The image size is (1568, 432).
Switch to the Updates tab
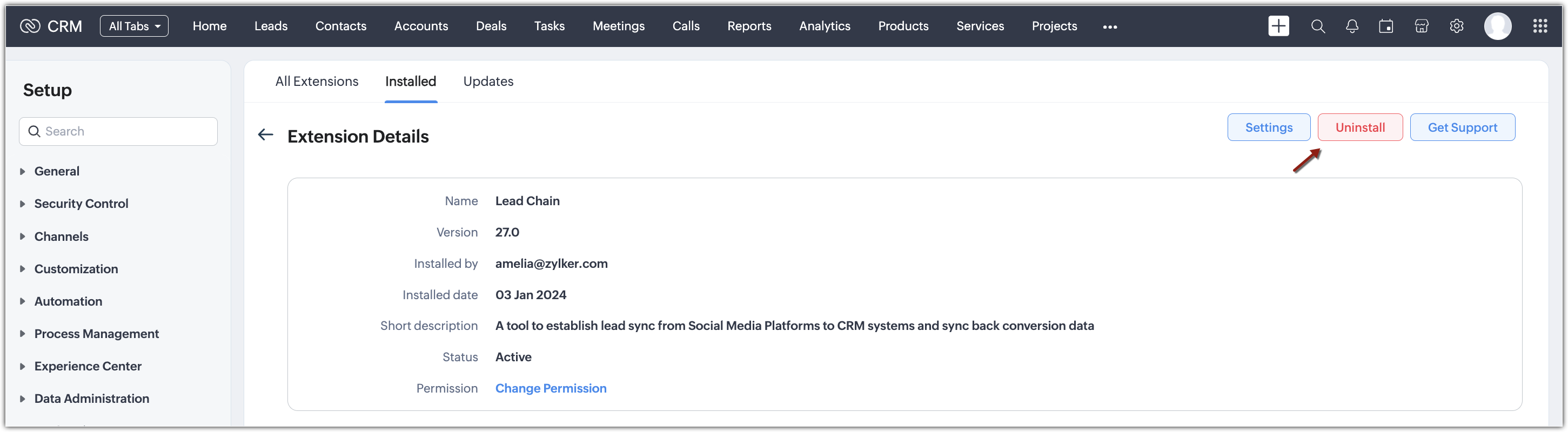pyautogui.click(x=488, y=82)
